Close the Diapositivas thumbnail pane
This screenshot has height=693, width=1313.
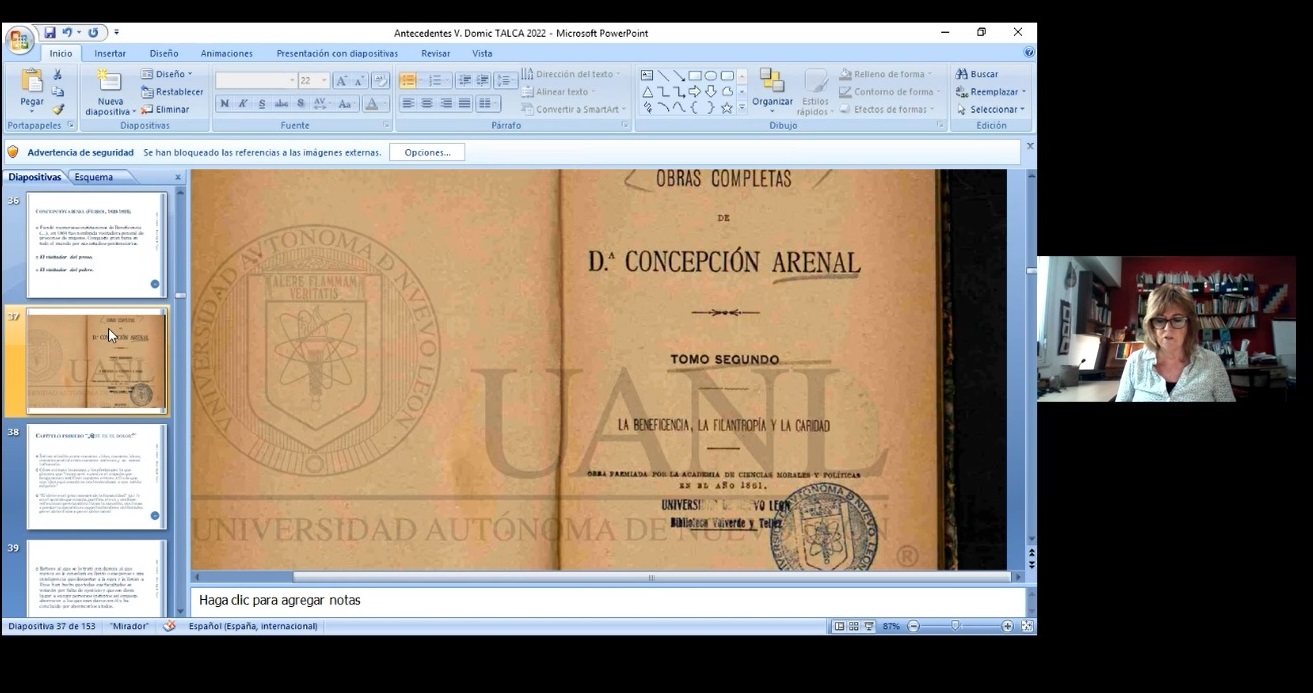[178, 177]
